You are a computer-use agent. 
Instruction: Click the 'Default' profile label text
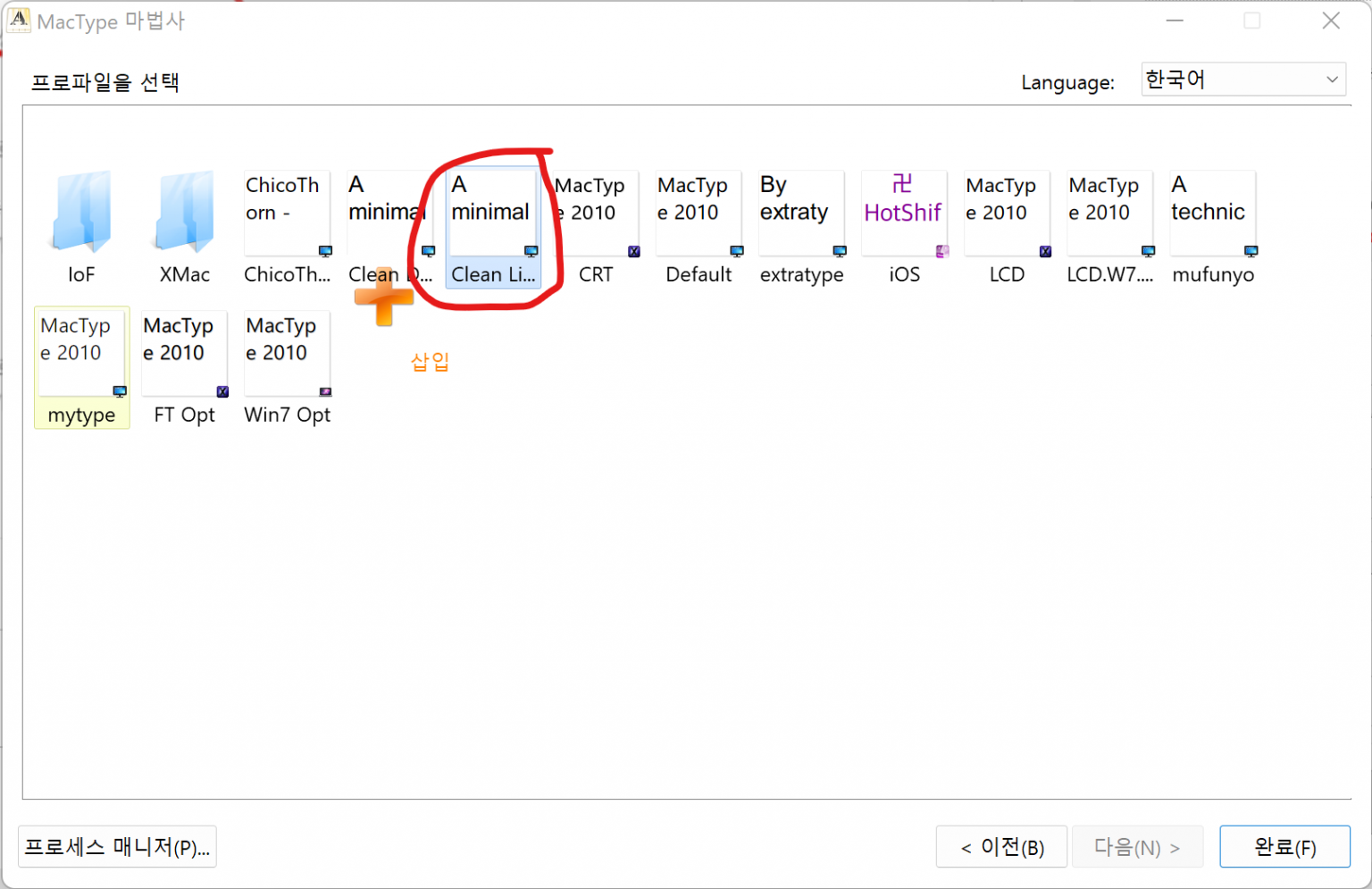(x=699, y=274)
